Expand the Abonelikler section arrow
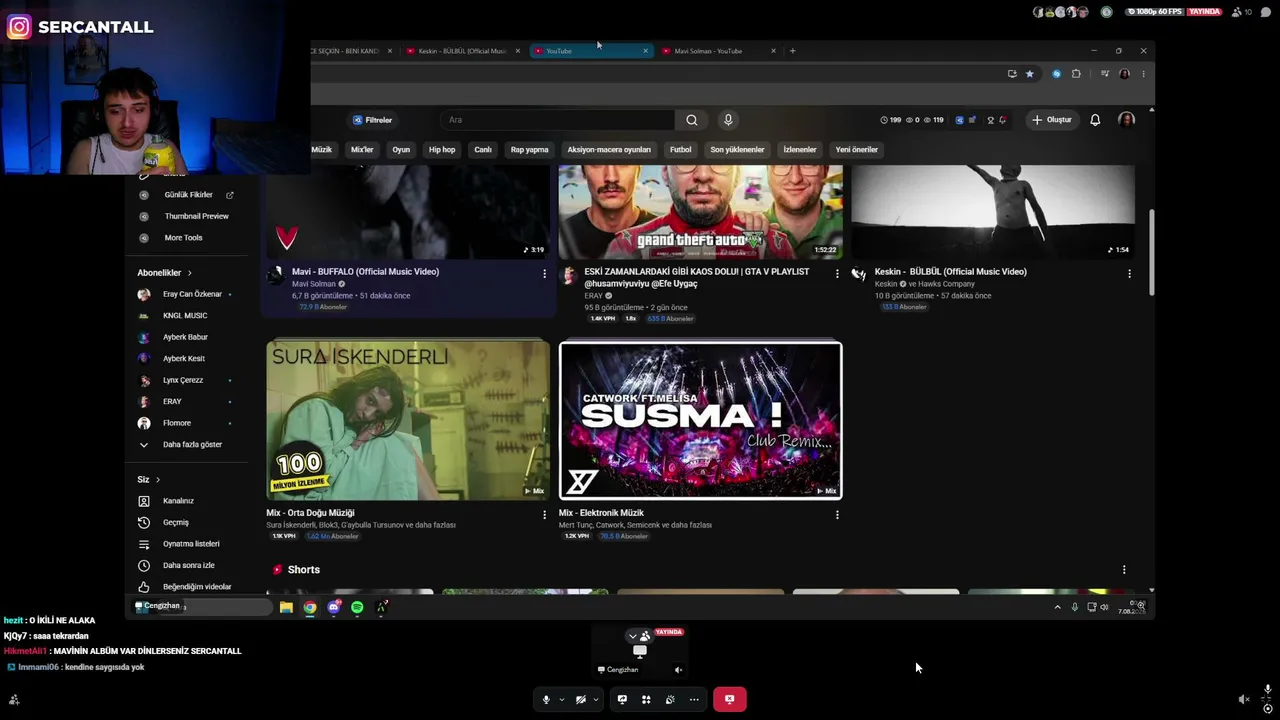Image resolution: width=1280 pixels, height=720 pixels. coord(189,273)
